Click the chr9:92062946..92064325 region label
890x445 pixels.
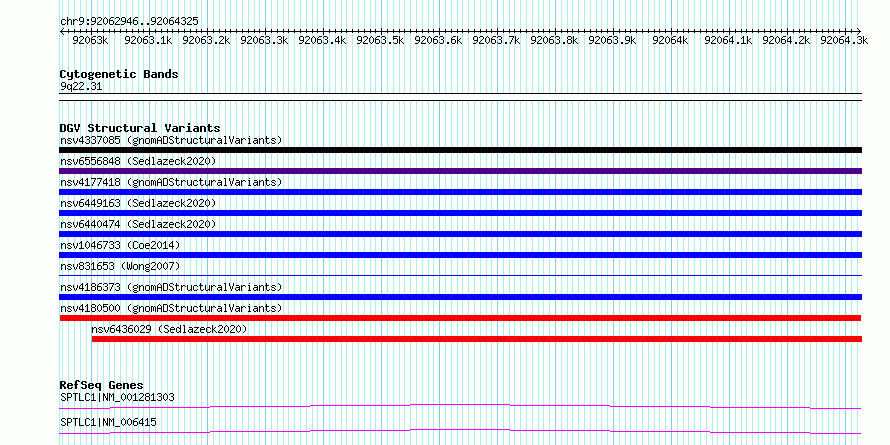[129, 21]
